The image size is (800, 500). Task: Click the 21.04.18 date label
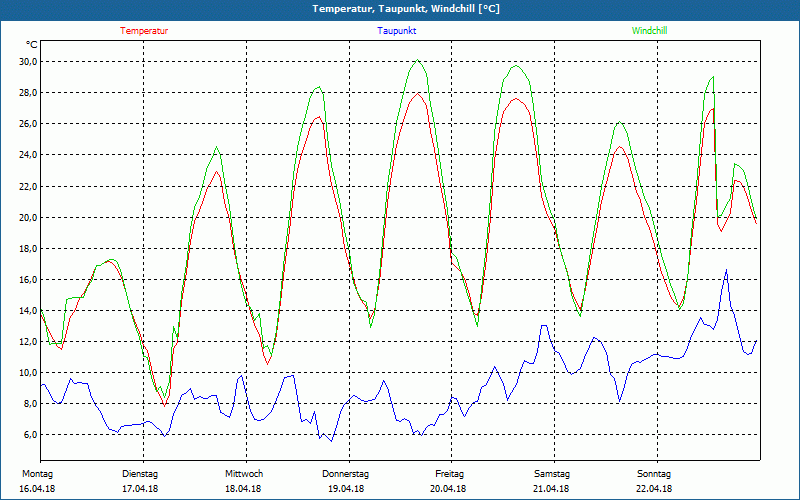click(552, 489)
